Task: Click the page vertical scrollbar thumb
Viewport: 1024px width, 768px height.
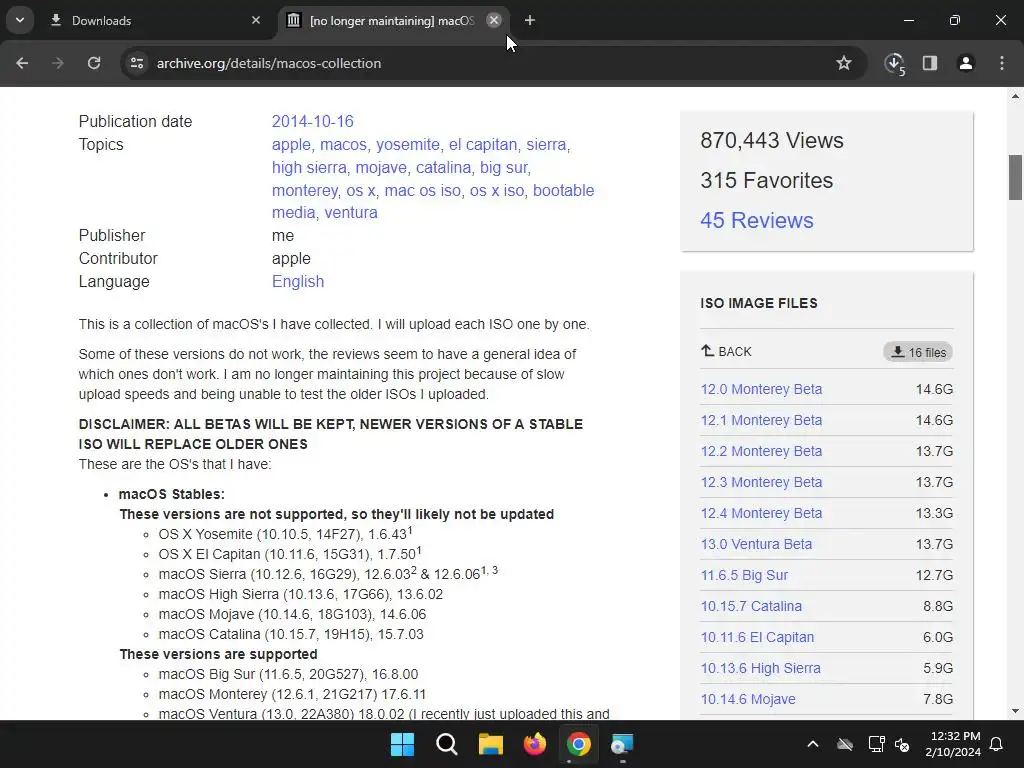Action: click(1015, 177)
